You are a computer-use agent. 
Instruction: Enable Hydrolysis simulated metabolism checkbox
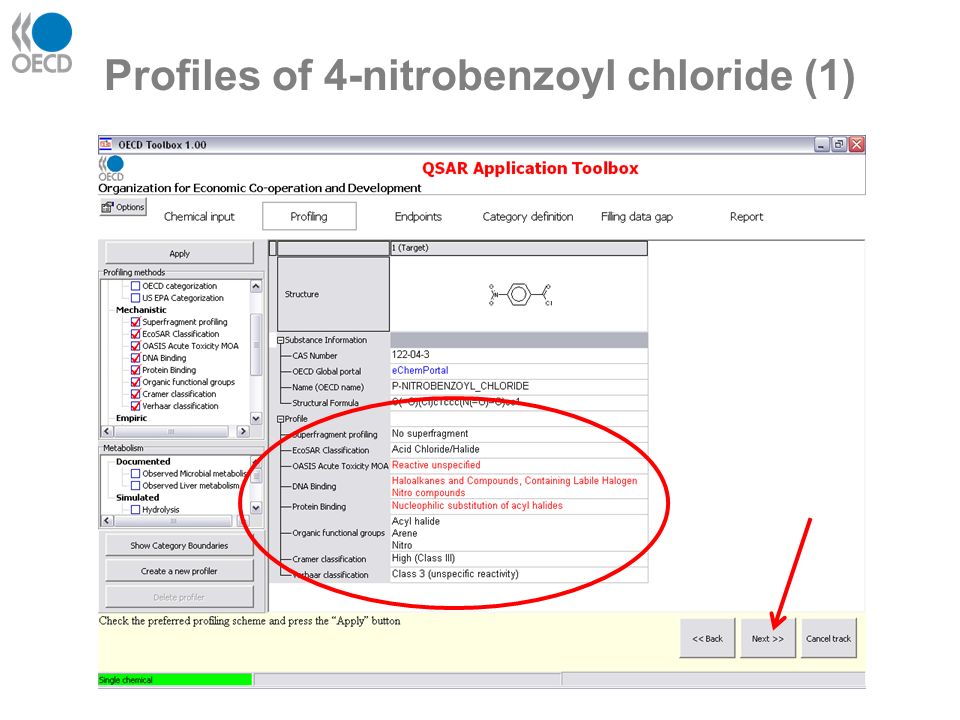pyautogui.click(x=135, y=509)
